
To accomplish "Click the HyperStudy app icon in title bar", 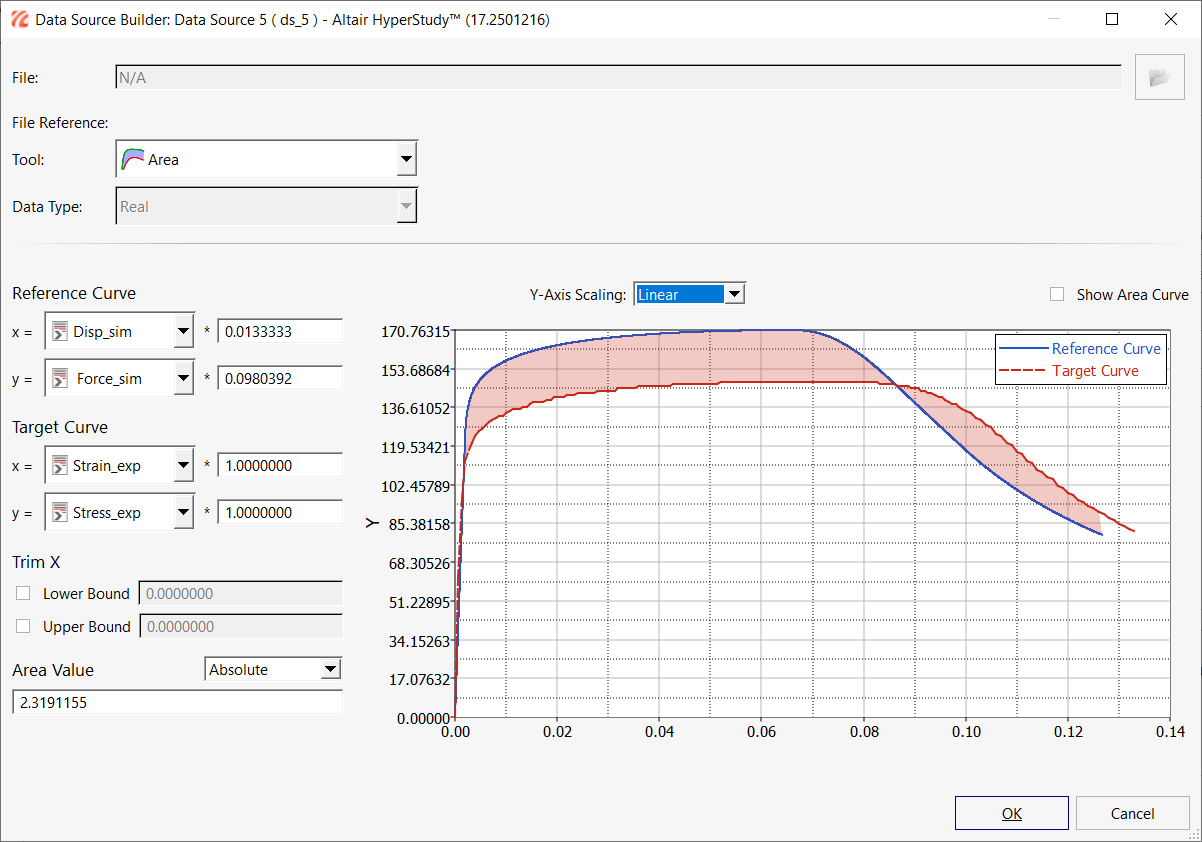I will click(19, 19).
